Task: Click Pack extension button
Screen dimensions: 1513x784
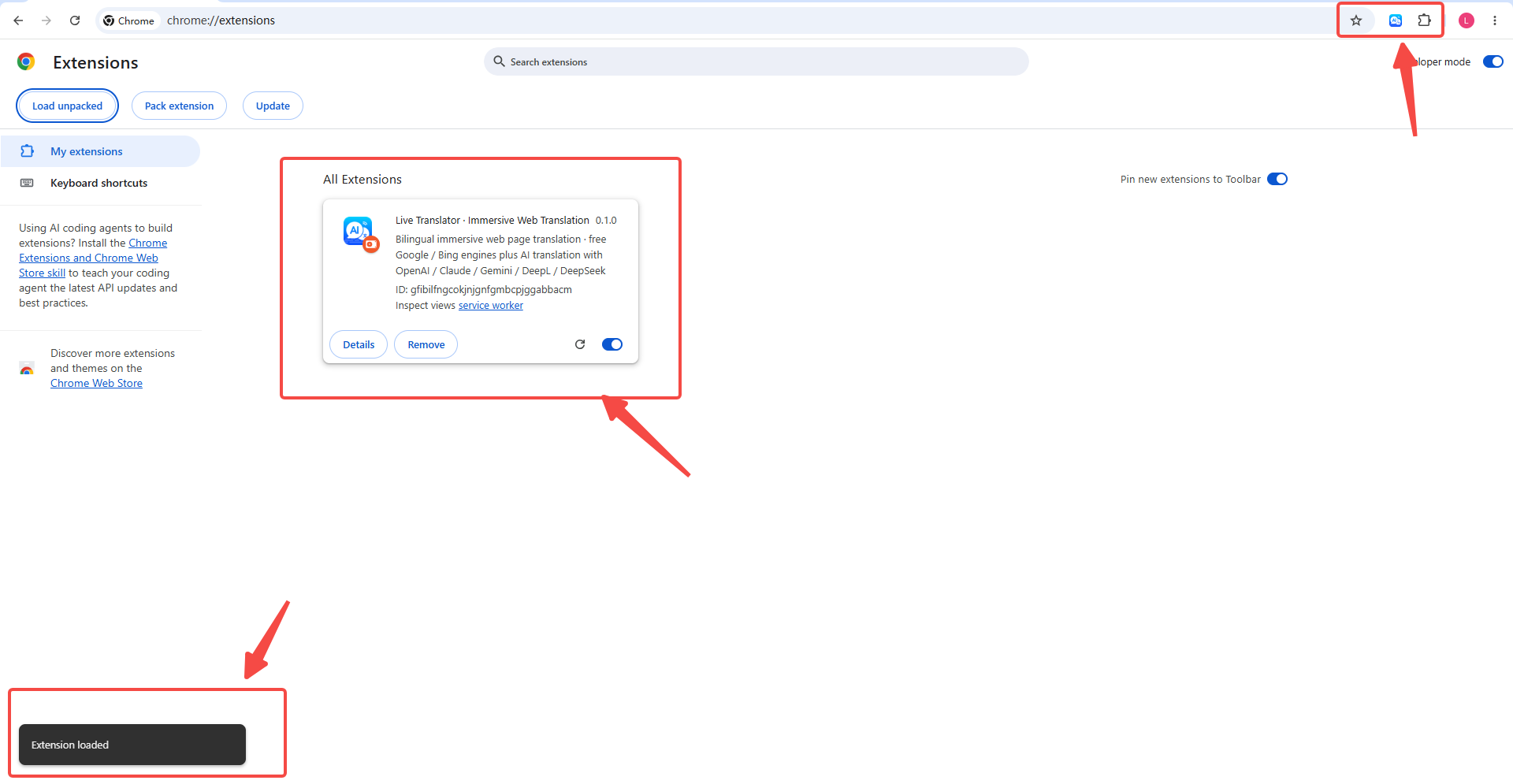Action: [x=179, y=106]
